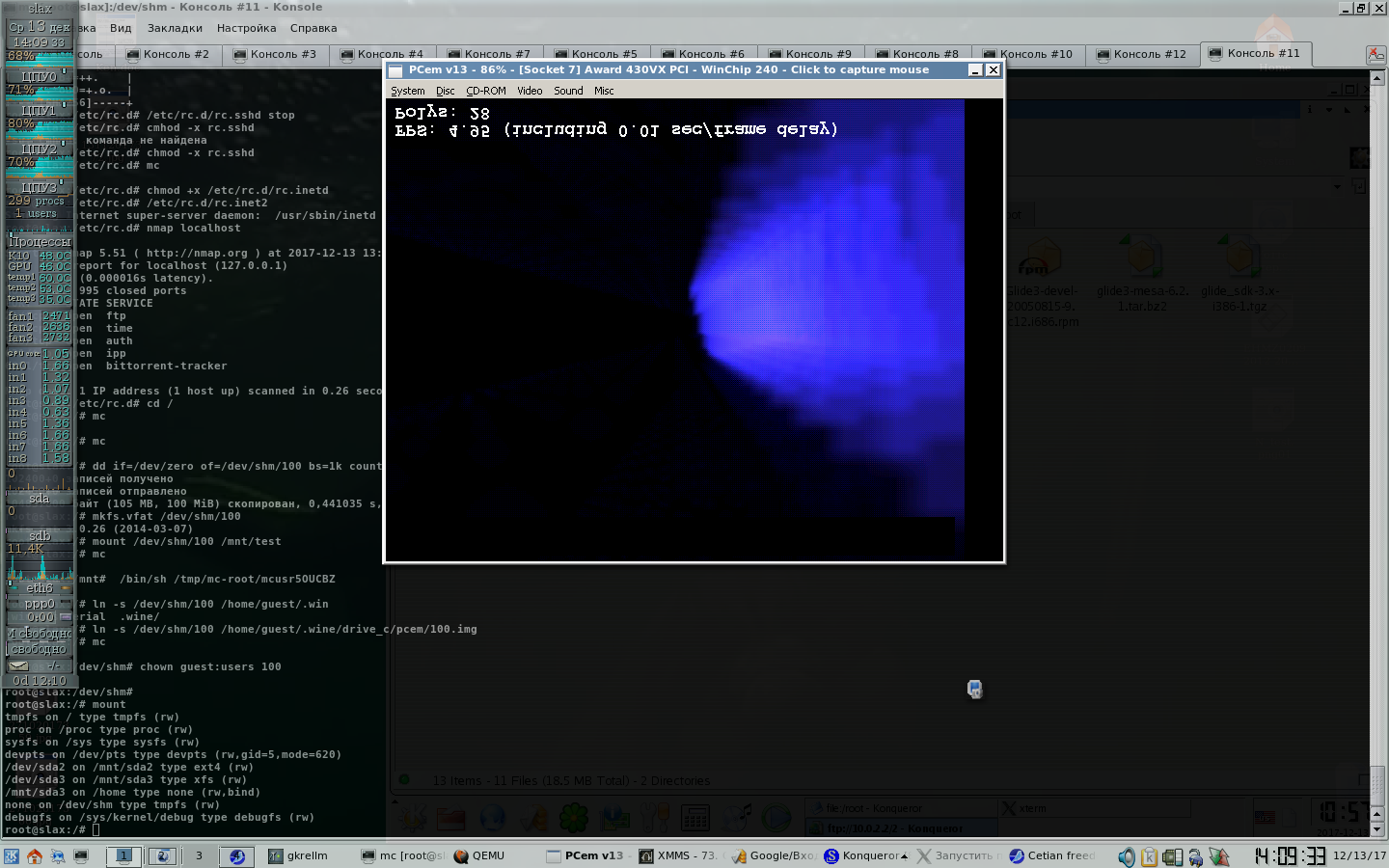Screen dimensions: 1389x868
Task: Click the show desktop taskbar icon
Action: pos(58,855)
